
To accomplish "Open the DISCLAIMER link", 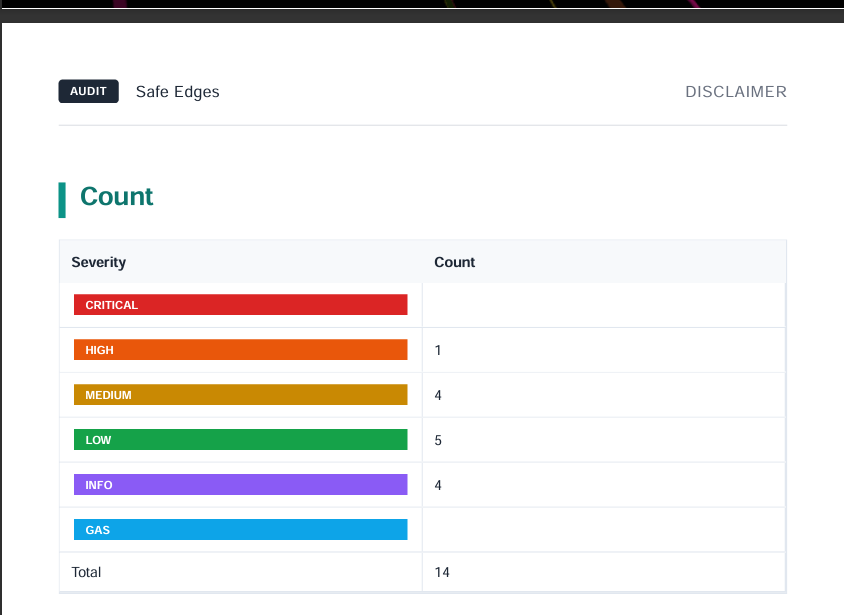I will [x=736, y=91].
